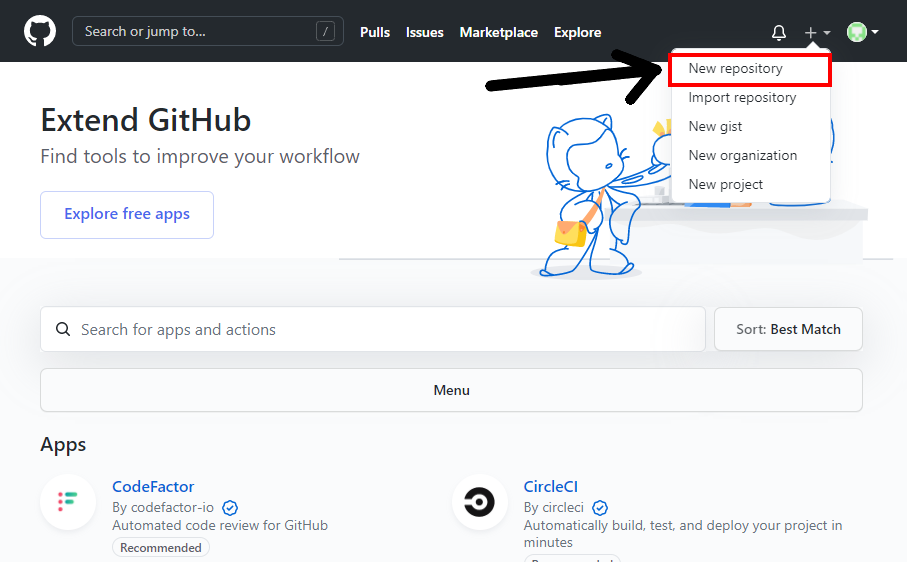Click the Explore free apps button
Viewport: 907px width, 562px height.
coord(127,215)
